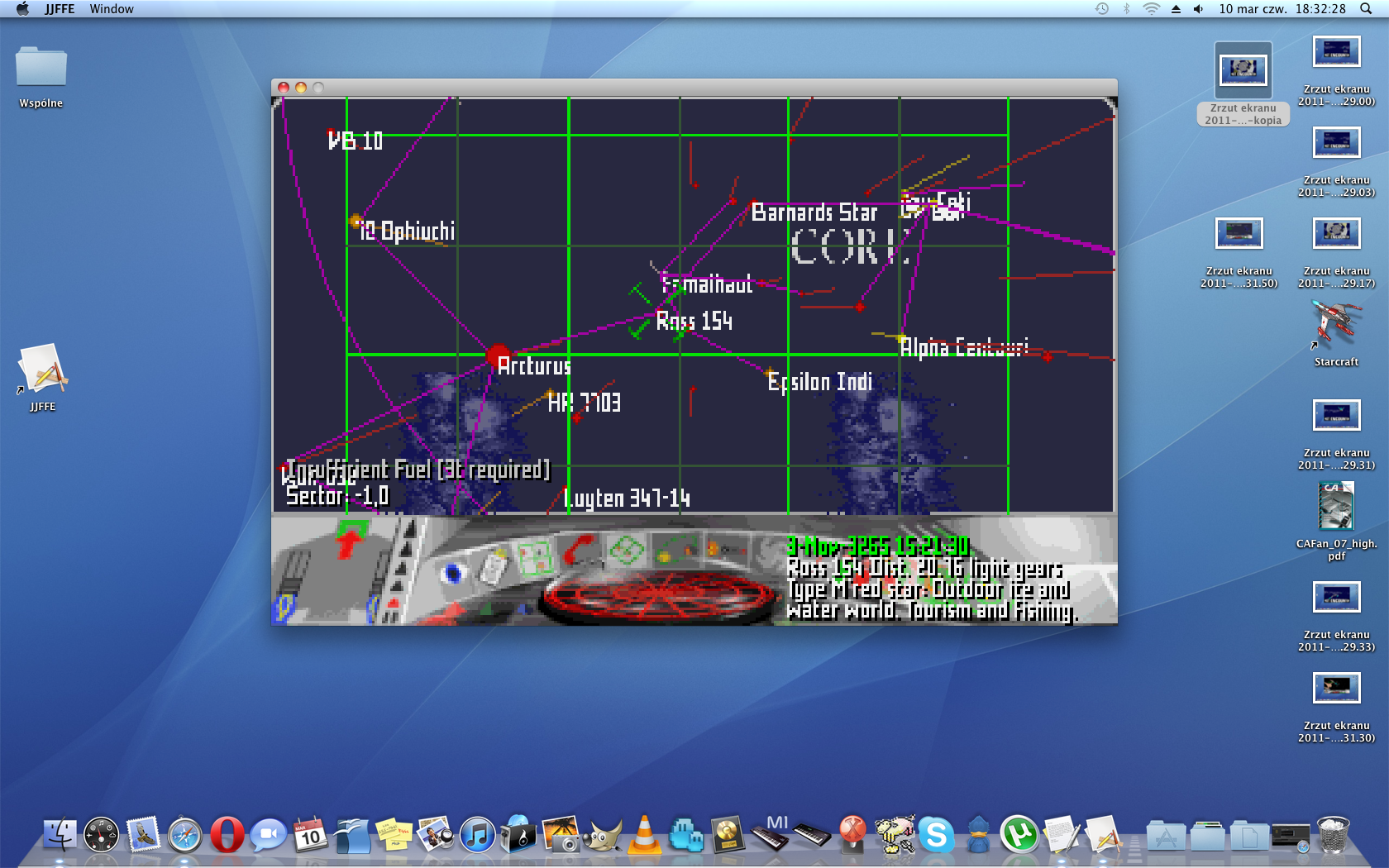The image size is (1389, 868).
Task: Select the Alpha Centauri star label
Action: [964, 347]
